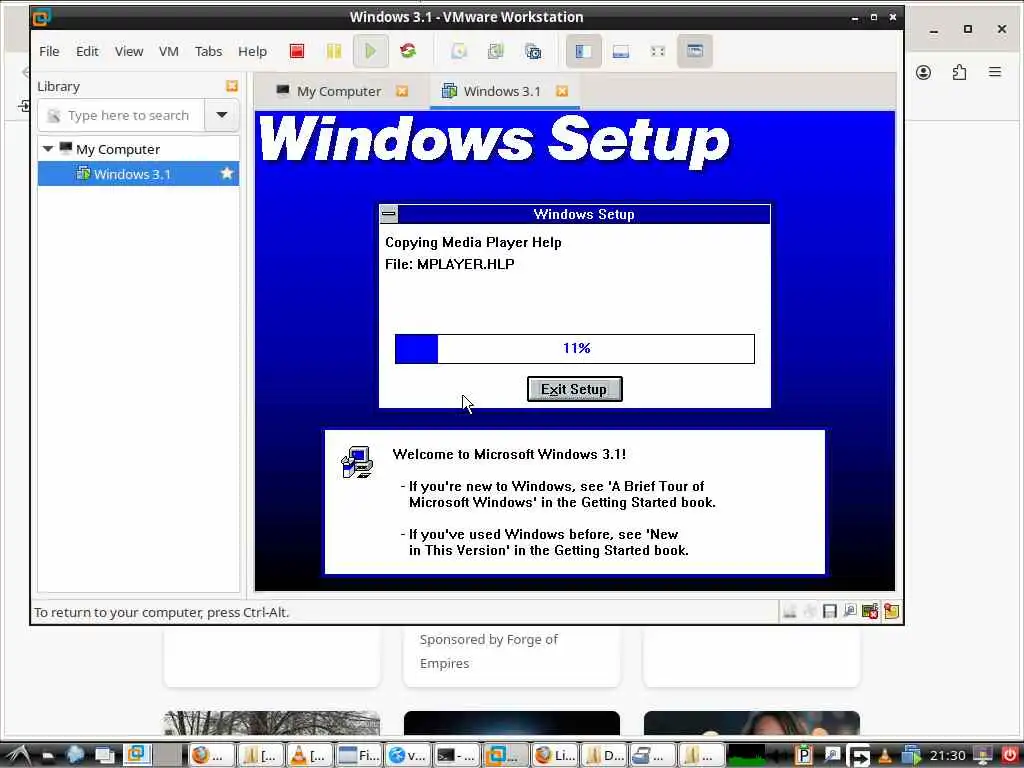This screenshot has width=1024, height=768.
Task: Open the File menu
Action: [x=49, y=51]
